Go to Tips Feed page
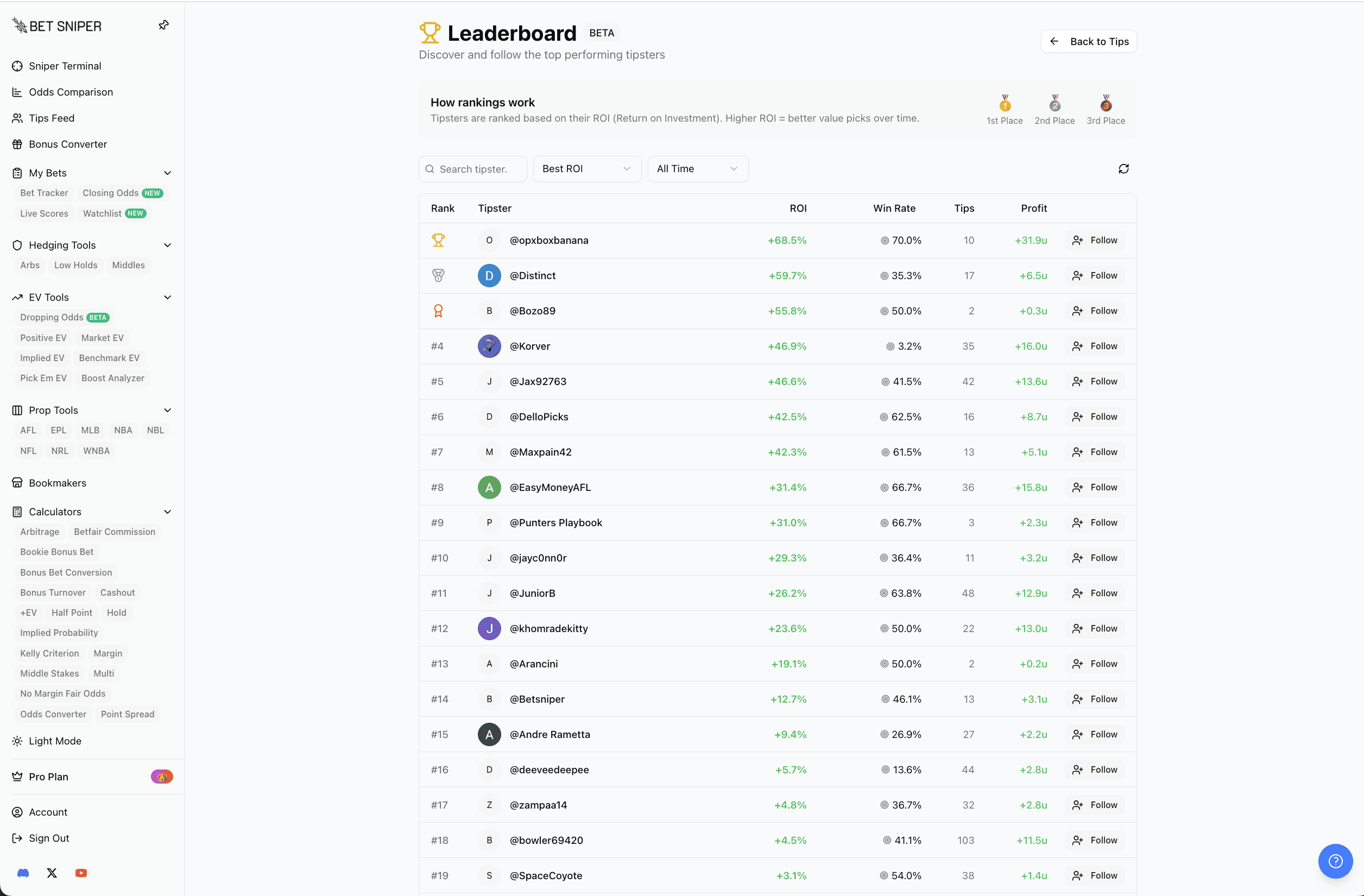Viewport: 1364px width, 896px height. [52, 118]
